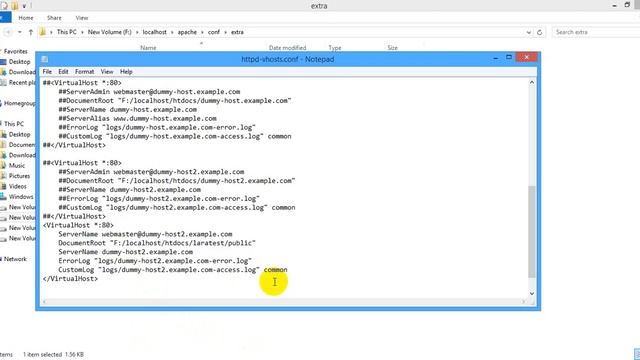The width and height of the screenshot is (640, 360).
Task: Open the Notepad View menu
Action: [x=107, y=71]
